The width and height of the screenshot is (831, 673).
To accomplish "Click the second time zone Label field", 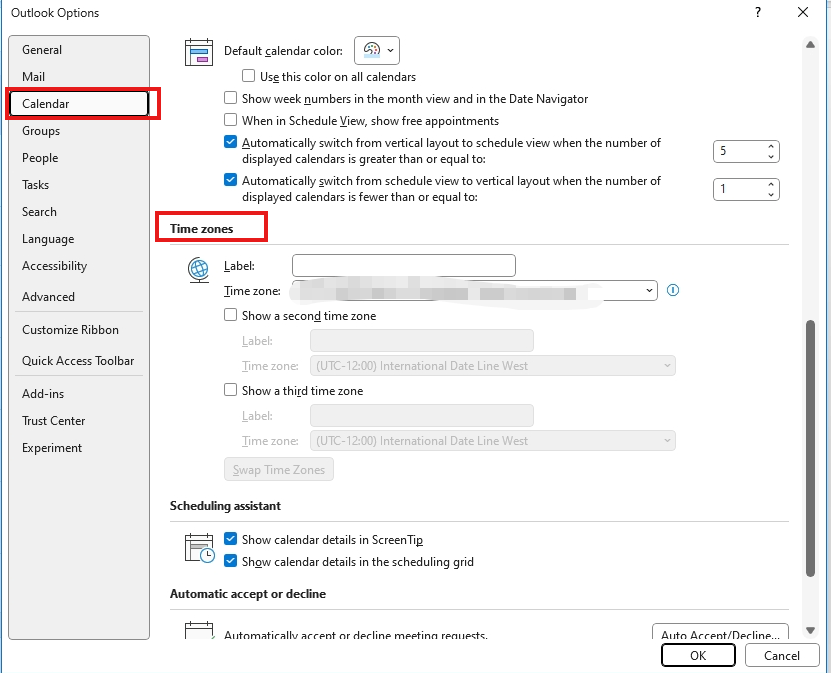I will click(422, 340).
